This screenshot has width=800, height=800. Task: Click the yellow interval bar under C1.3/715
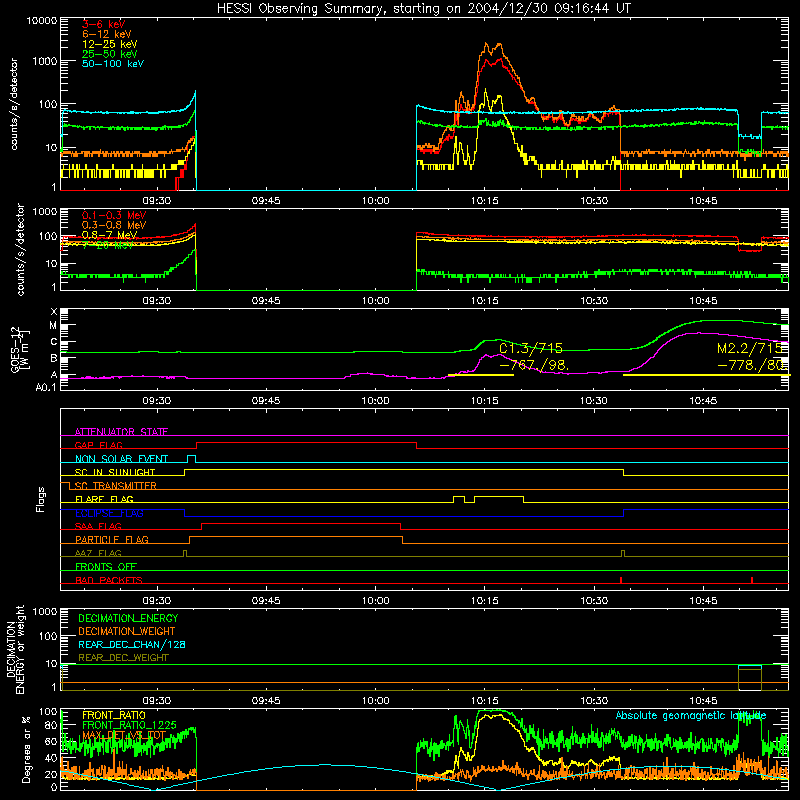tap(481, 375)
